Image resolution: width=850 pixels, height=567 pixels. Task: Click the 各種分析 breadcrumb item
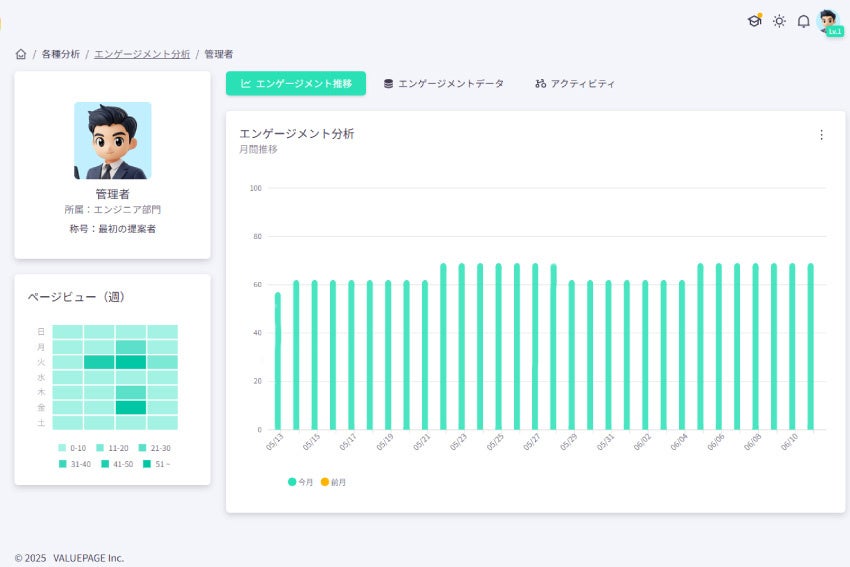61,54
